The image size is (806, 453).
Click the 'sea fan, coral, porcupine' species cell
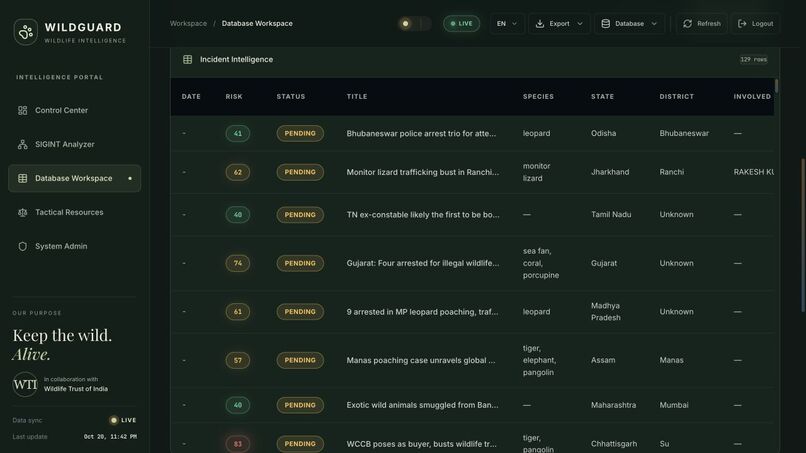[x=541, y=263]
